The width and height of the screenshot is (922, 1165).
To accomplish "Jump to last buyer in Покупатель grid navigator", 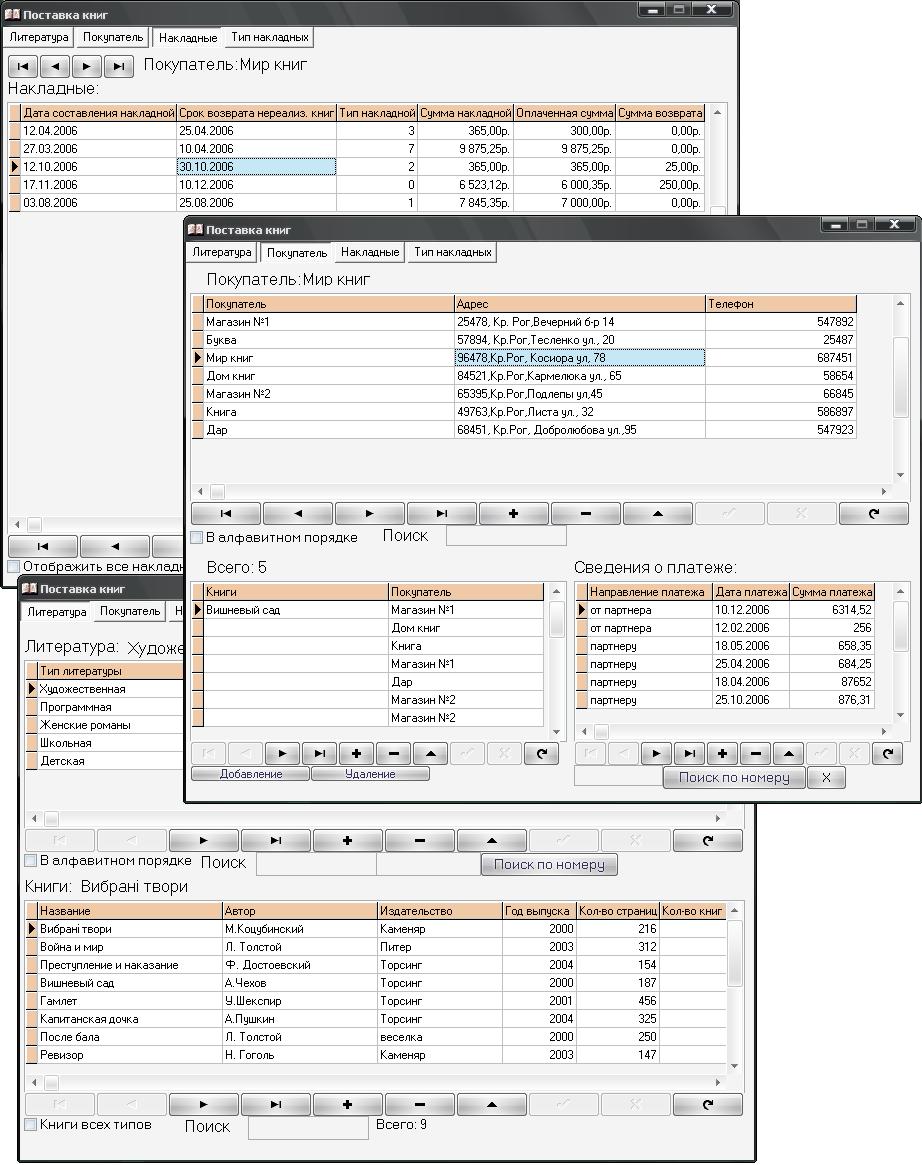I will (442, 513).
